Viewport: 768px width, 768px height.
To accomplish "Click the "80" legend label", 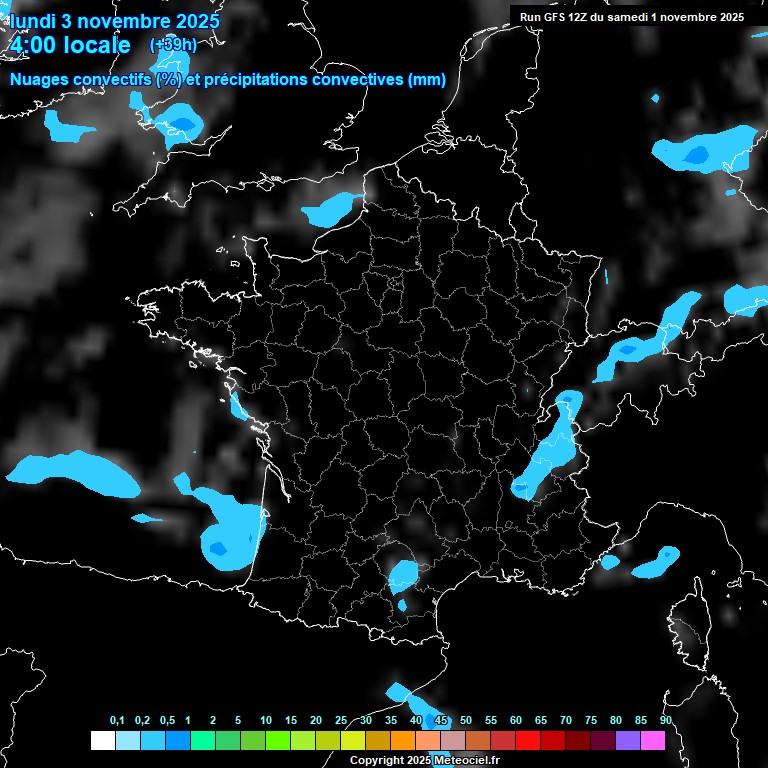I will click(x=616, y=720).
